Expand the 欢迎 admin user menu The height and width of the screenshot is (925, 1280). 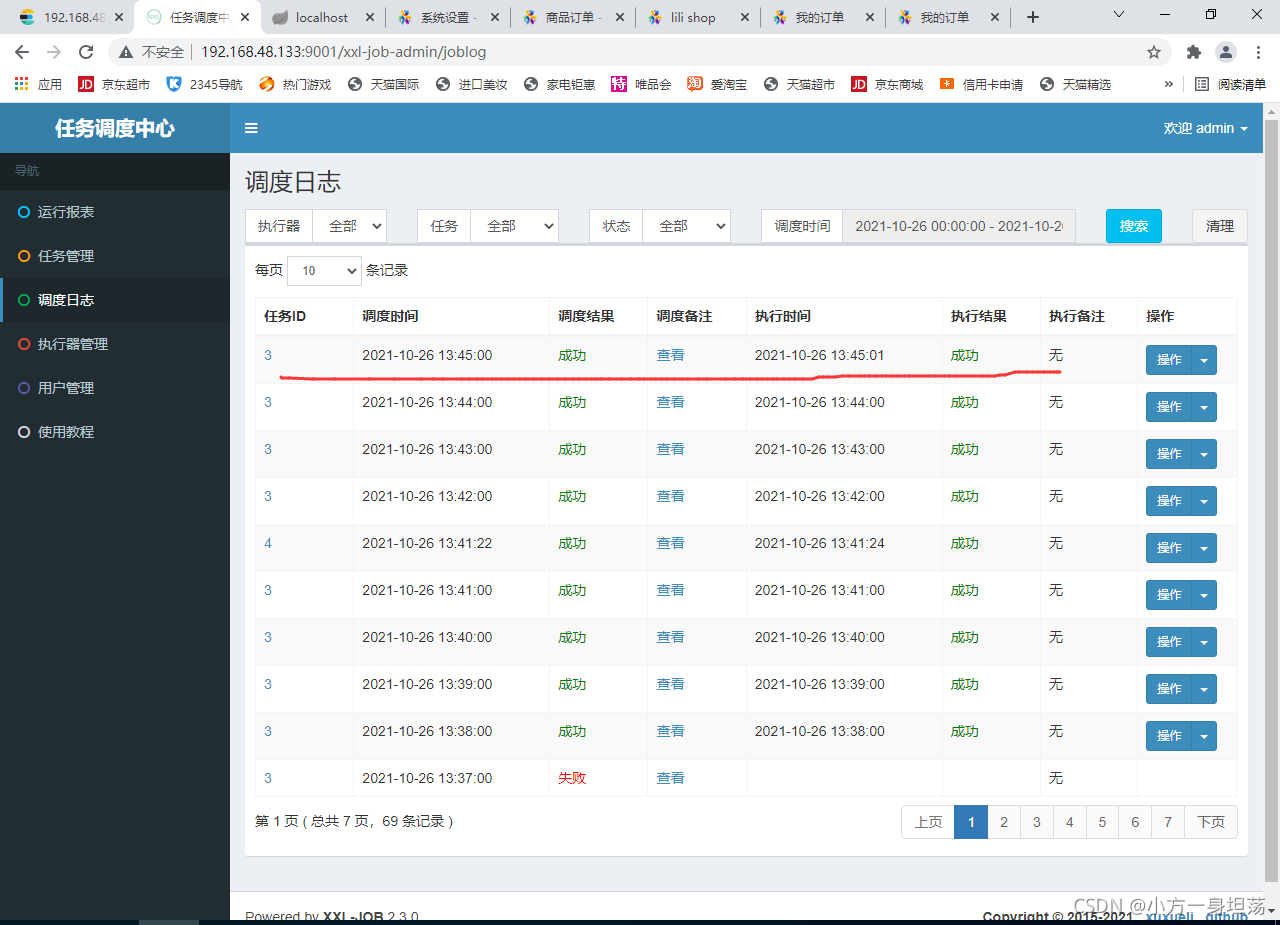tap(1205, 128)
